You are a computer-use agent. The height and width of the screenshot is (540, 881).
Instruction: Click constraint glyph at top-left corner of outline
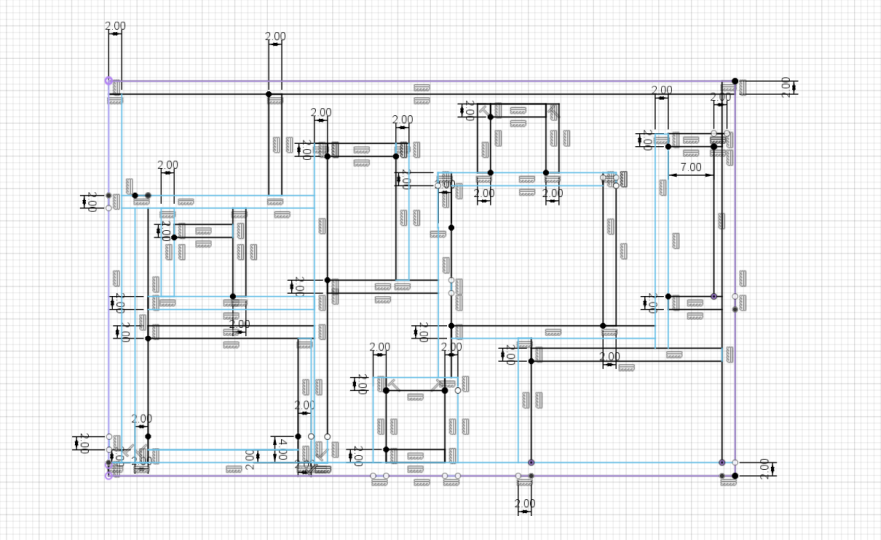point(117,87)
